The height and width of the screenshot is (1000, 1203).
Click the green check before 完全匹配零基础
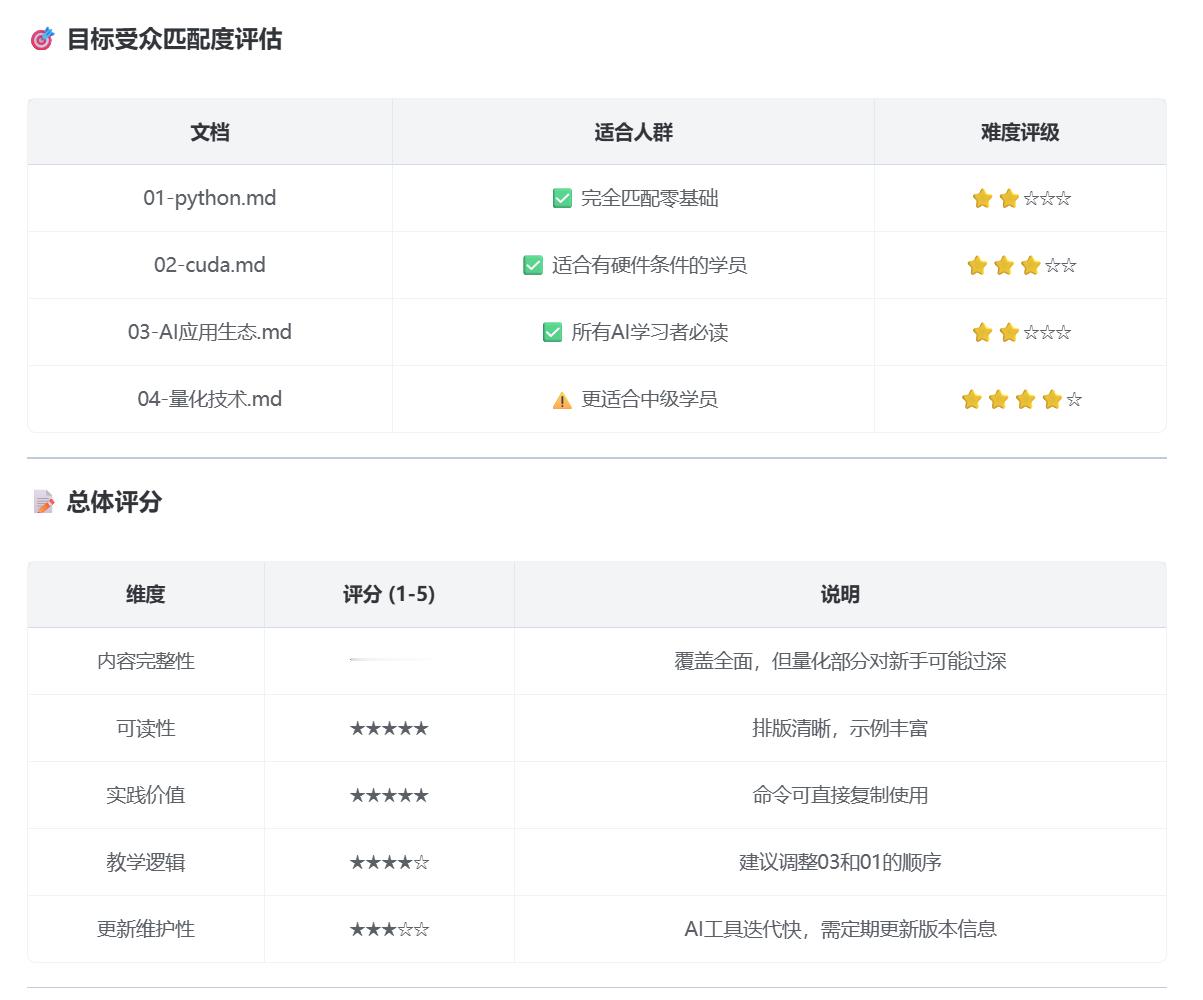562,198
